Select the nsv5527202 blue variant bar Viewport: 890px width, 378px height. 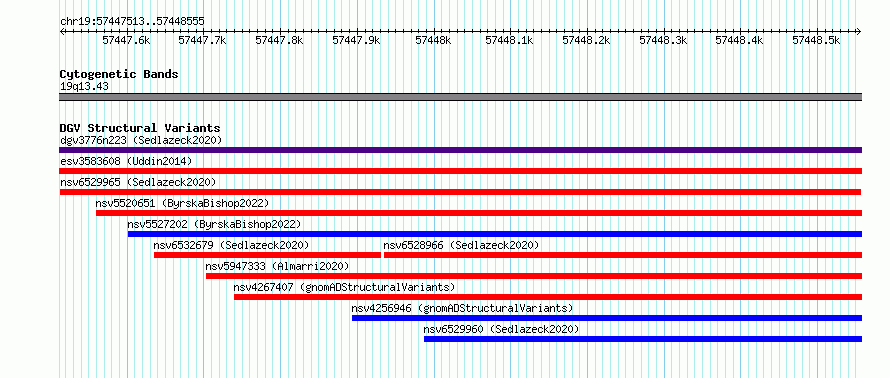[x=495, y=234]
